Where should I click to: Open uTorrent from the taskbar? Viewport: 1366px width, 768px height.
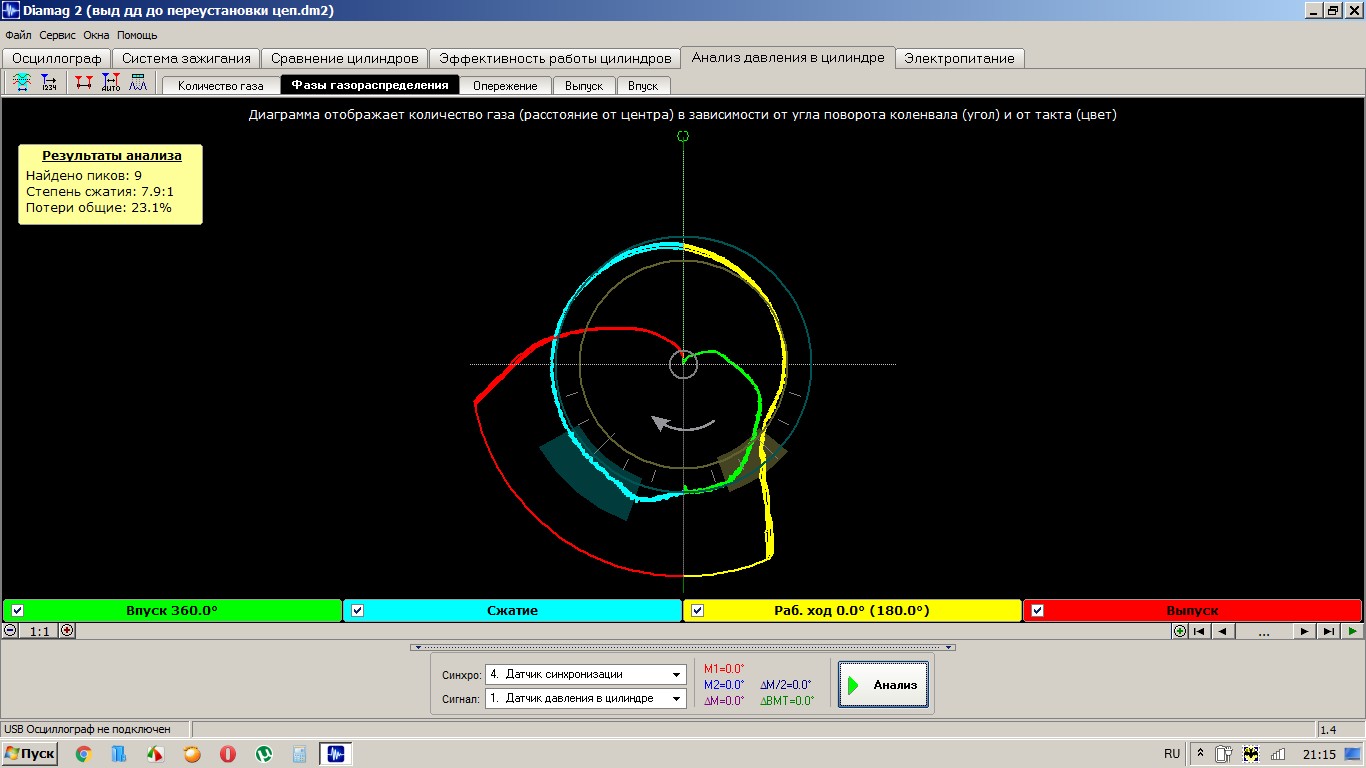click(x=264, y=754)
